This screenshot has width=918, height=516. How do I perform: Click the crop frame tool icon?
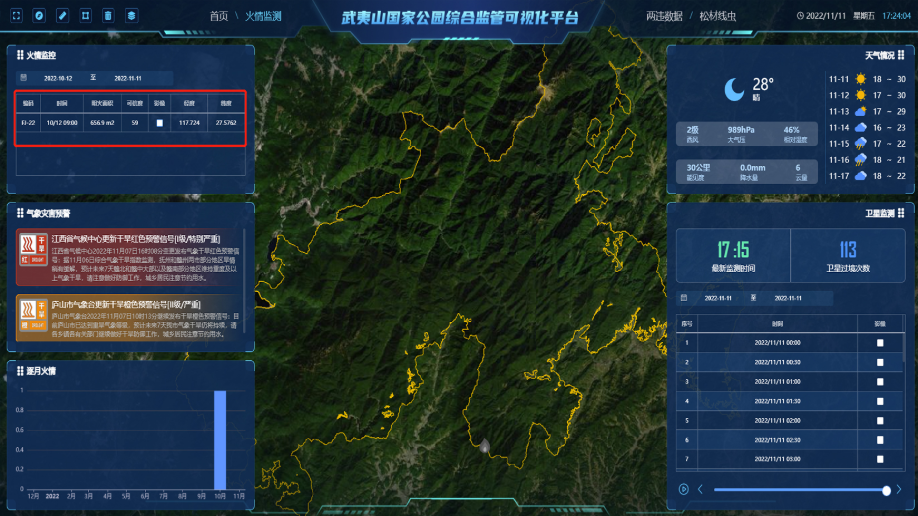tap(85, 16)
